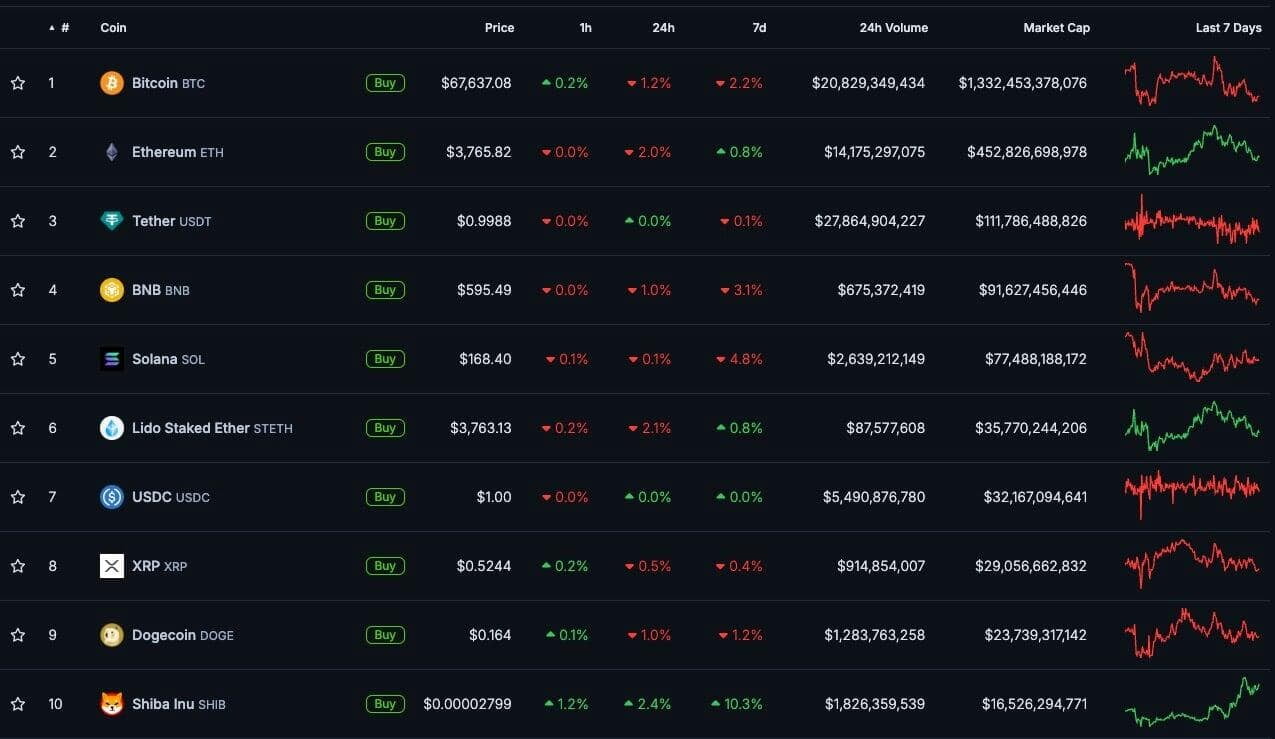View Solana's 7-day sparkline chart
The width and height of the screenshot is (1275, 739).
(x=1192, y=357)
